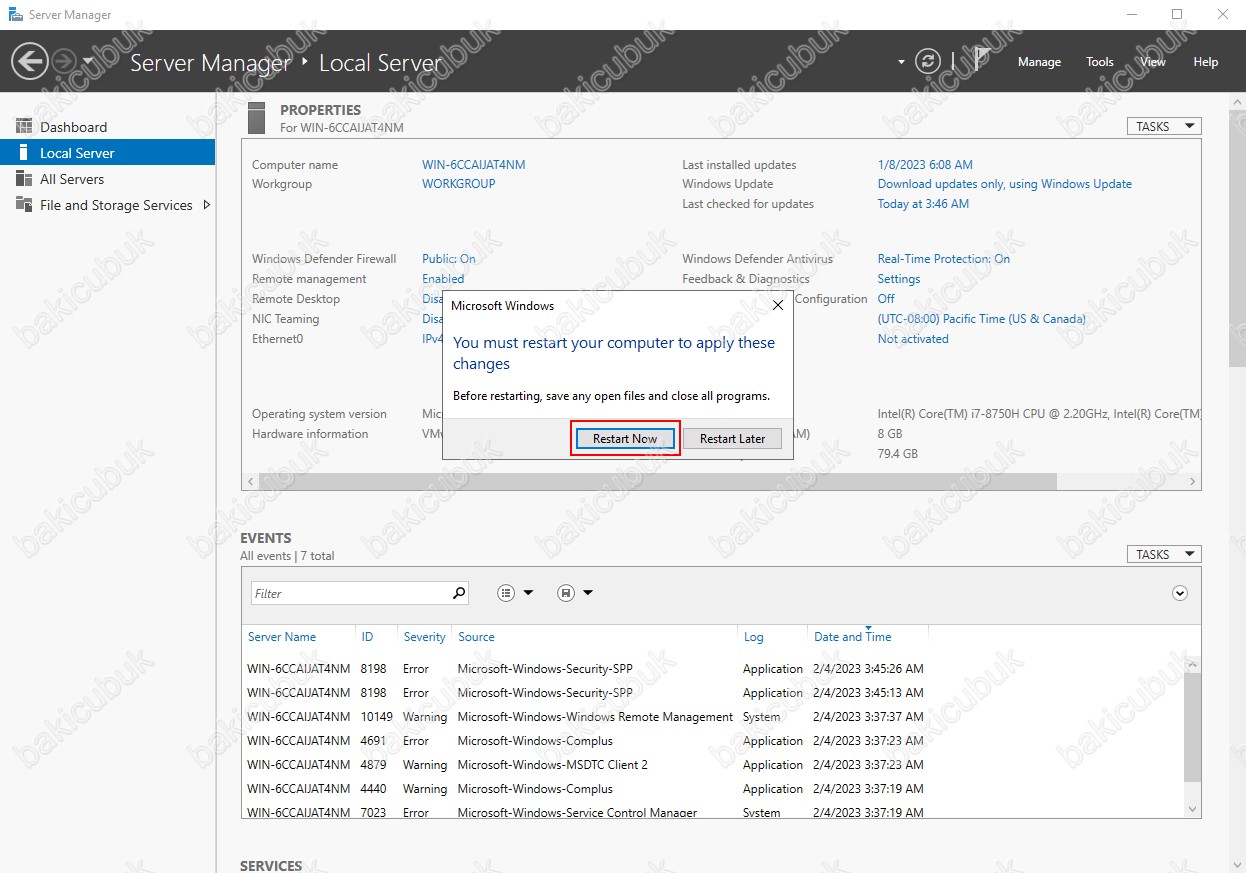Click the Properties scrollbar right arrow

(x=1193, y=481)
